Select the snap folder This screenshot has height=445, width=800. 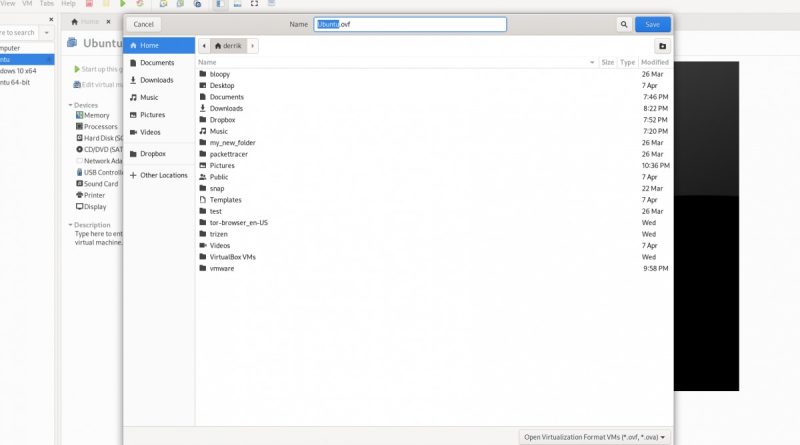434,188
